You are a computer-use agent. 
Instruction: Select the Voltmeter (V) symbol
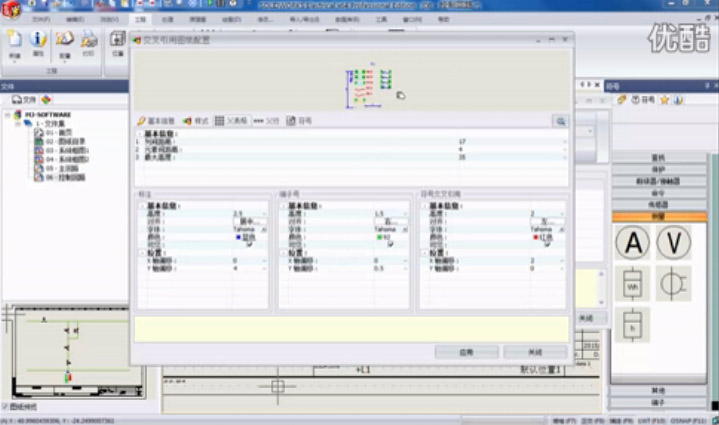pyautogui.click(x=673, y=242)
